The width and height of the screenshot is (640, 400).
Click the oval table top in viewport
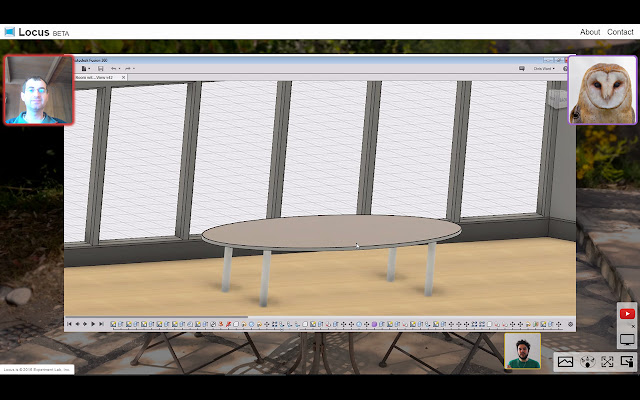click(x=330, y=232)
